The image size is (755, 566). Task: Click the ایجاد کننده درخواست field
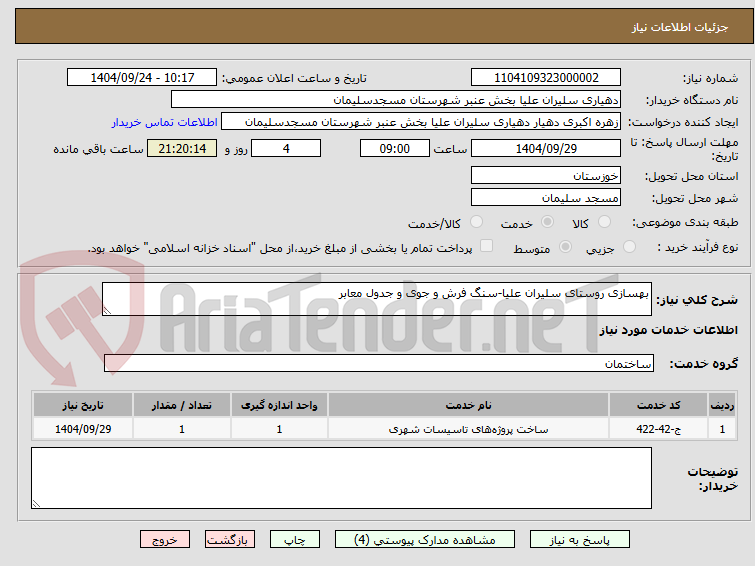click(421, 122)
